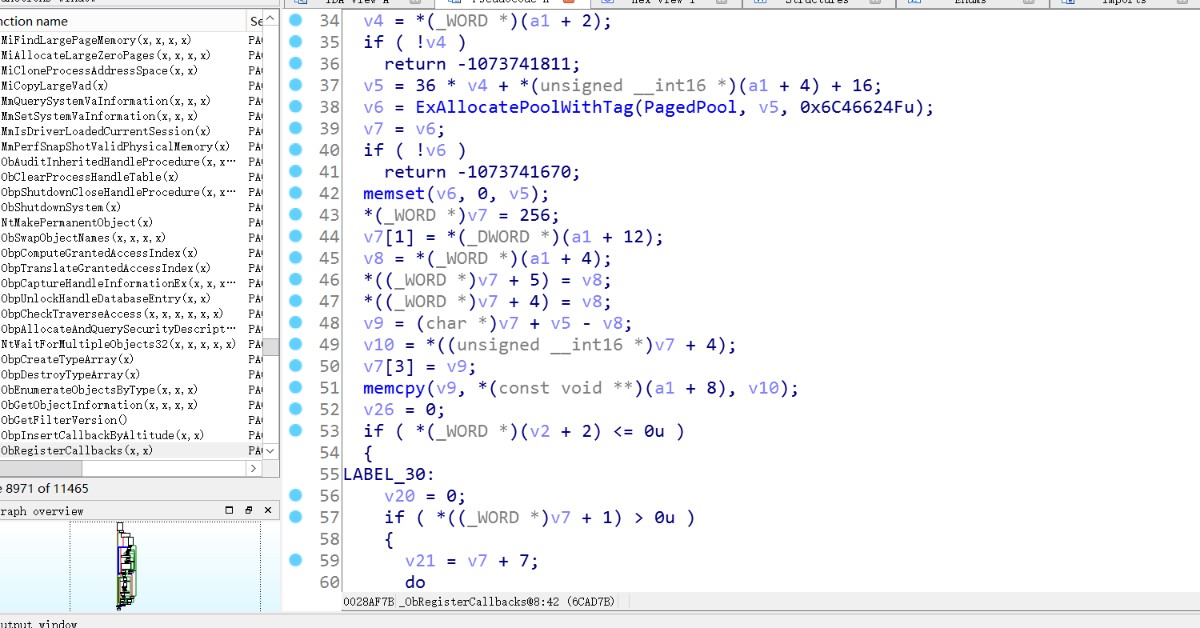Image resolution: width=1200 pixels, height=628 pixels.
Task: Select MiCopyLargeVad function row
Action: (132, 86)
